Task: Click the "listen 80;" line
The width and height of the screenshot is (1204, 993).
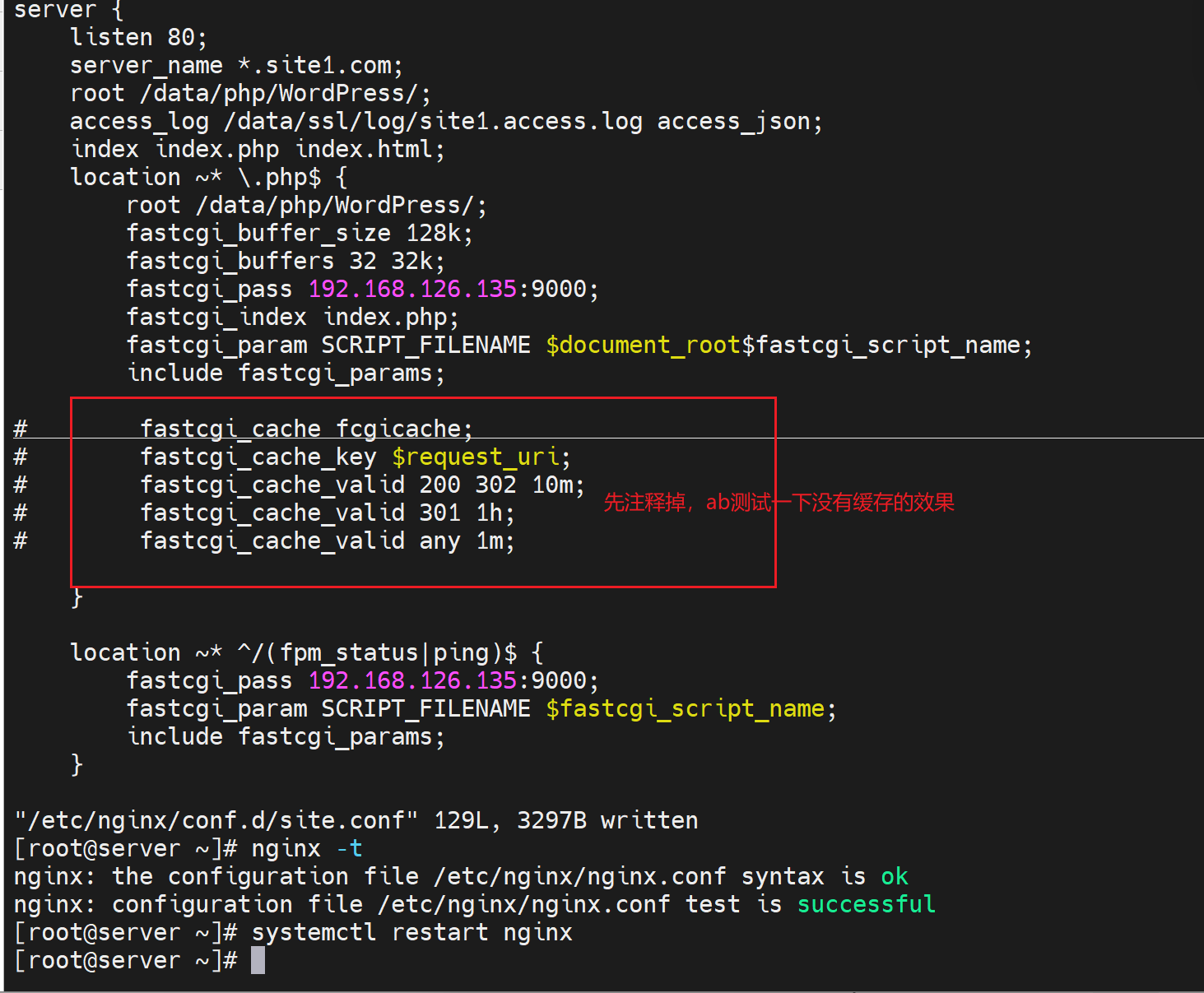Action: [138, 37]
